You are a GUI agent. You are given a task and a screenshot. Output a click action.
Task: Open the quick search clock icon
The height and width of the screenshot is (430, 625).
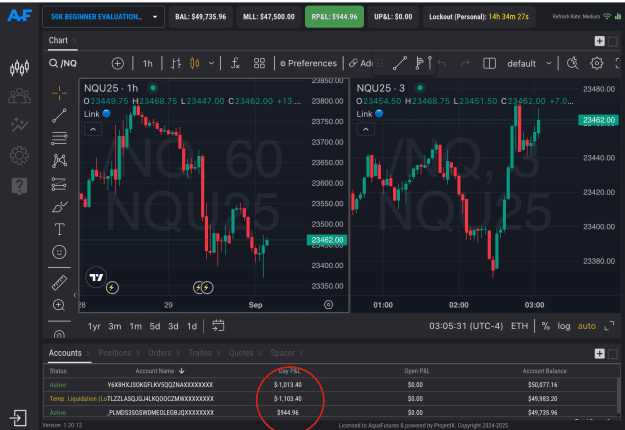(573, 63)
